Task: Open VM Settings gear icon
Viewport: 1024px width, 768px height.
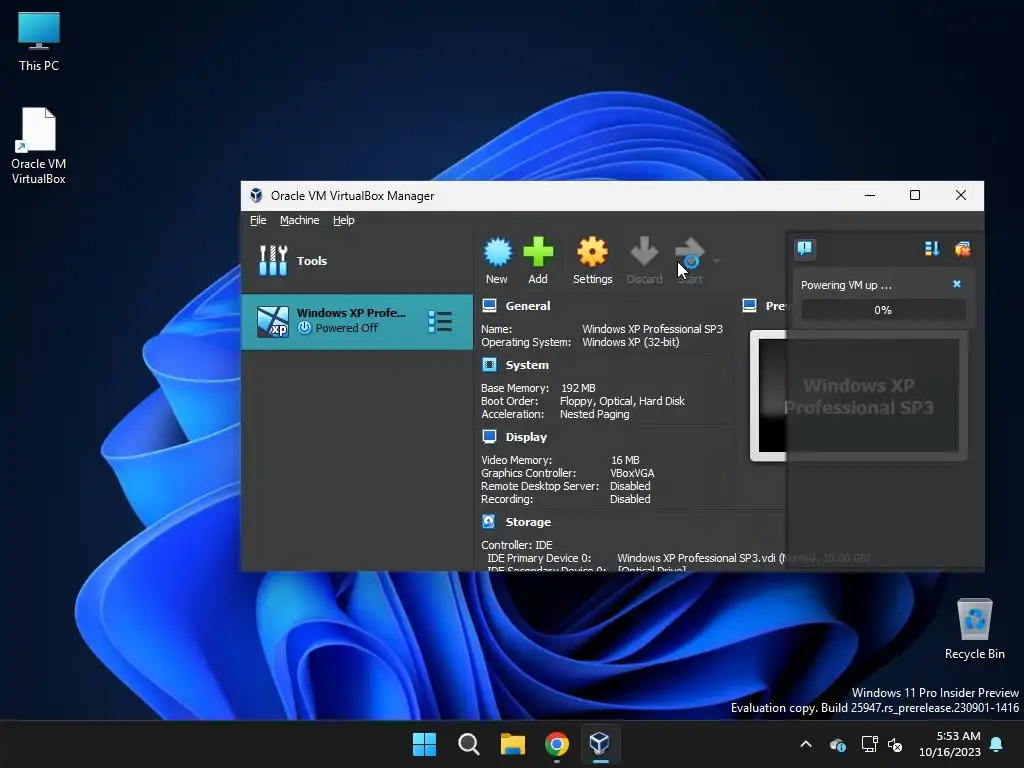Action: 592,253
